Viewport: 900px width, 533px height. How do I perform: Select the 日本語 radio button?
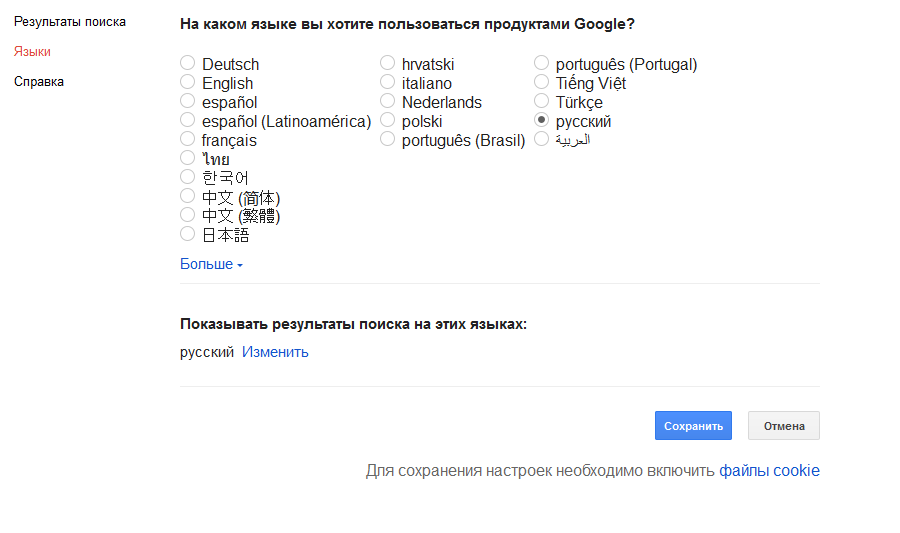click(x=187, y=235)
